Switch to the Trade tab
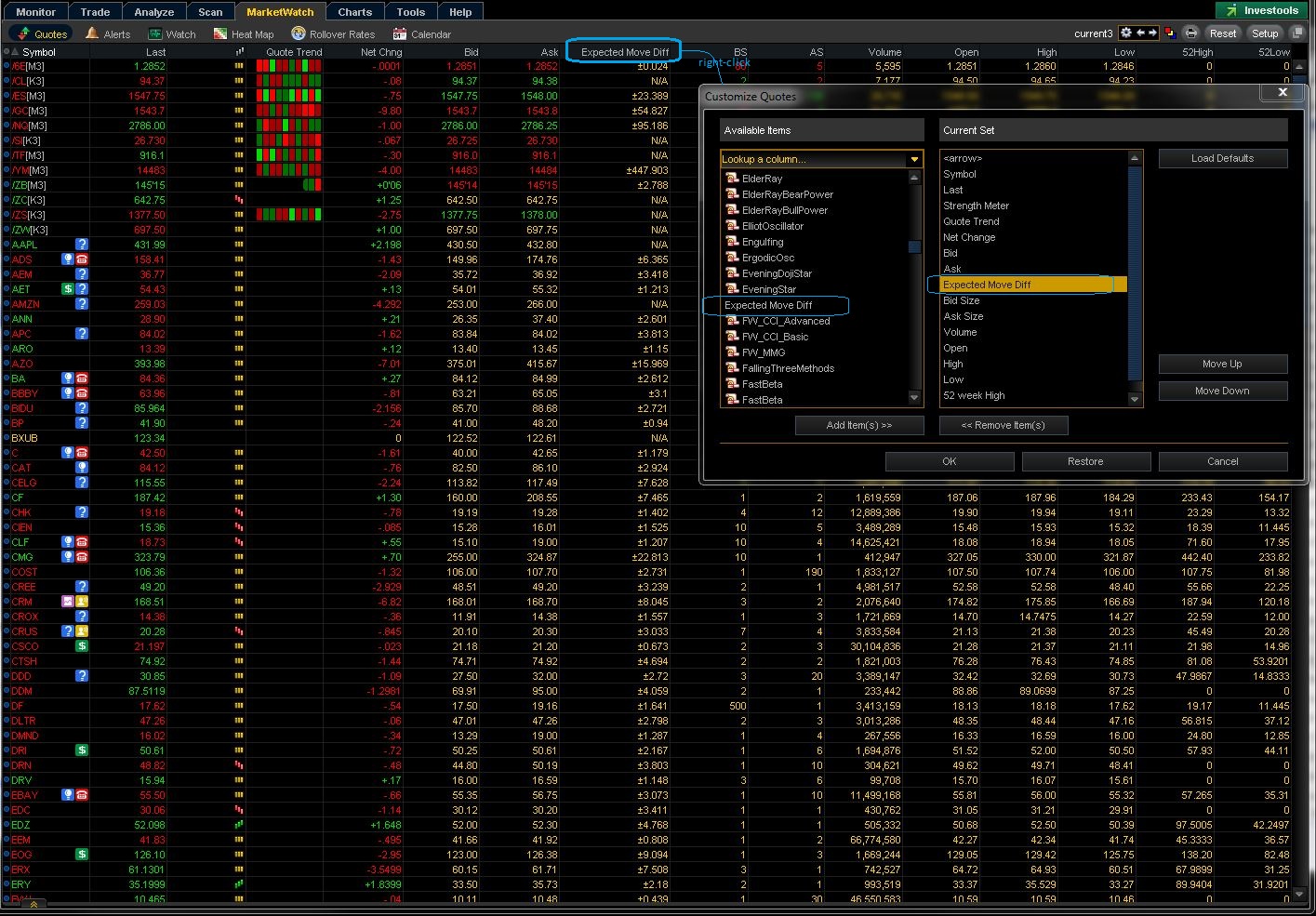The height and width of the screenshot is (916, 1316). [x=95, y=12]
